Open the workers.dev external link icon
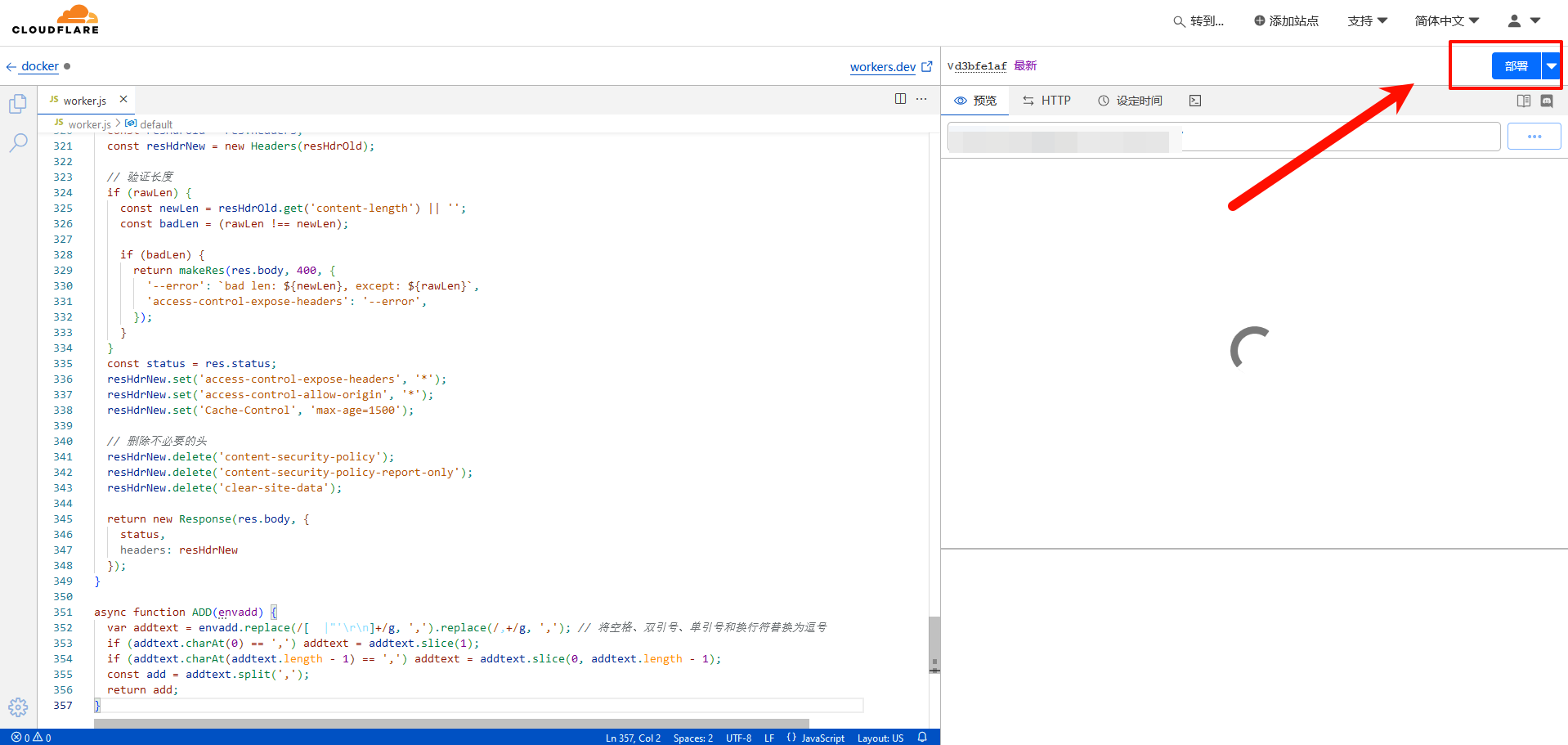The image size is (1568, 745). tap(927, 67)
